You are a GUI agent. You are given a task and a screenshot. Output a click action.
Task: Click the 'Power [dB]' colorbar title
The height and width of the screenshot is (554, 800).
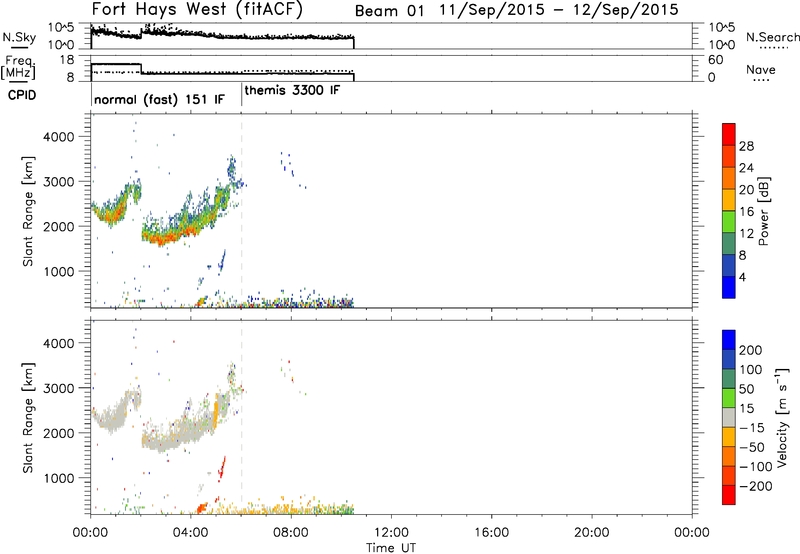point(763,211)
